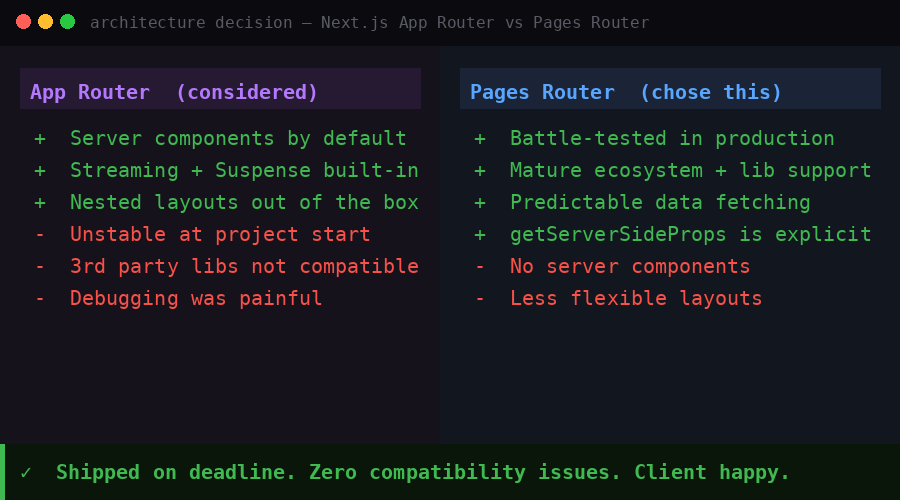Click plus sign before 'getServerSideProps is explicit'
900x500 pixels.
(x=480, y=235)
